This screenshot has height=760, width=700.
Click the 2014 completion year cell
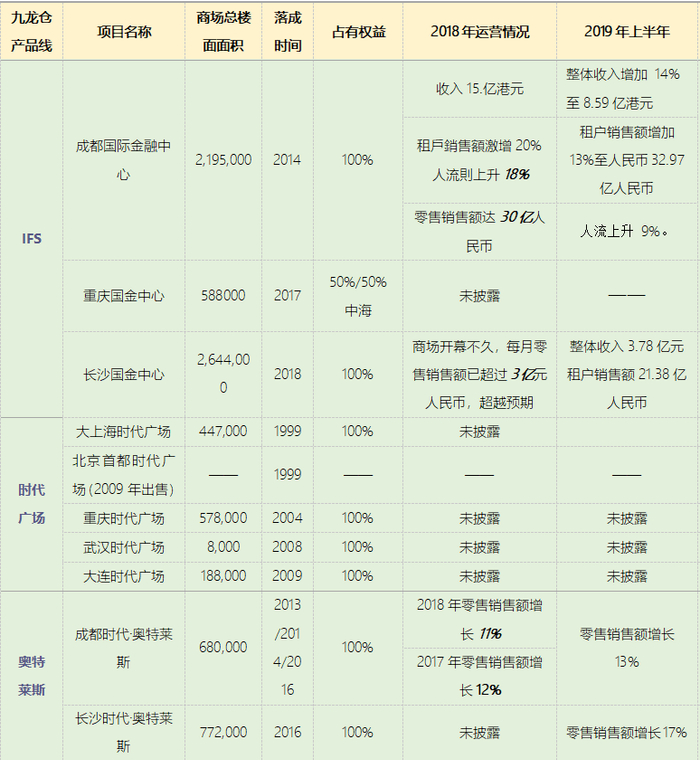287,160
